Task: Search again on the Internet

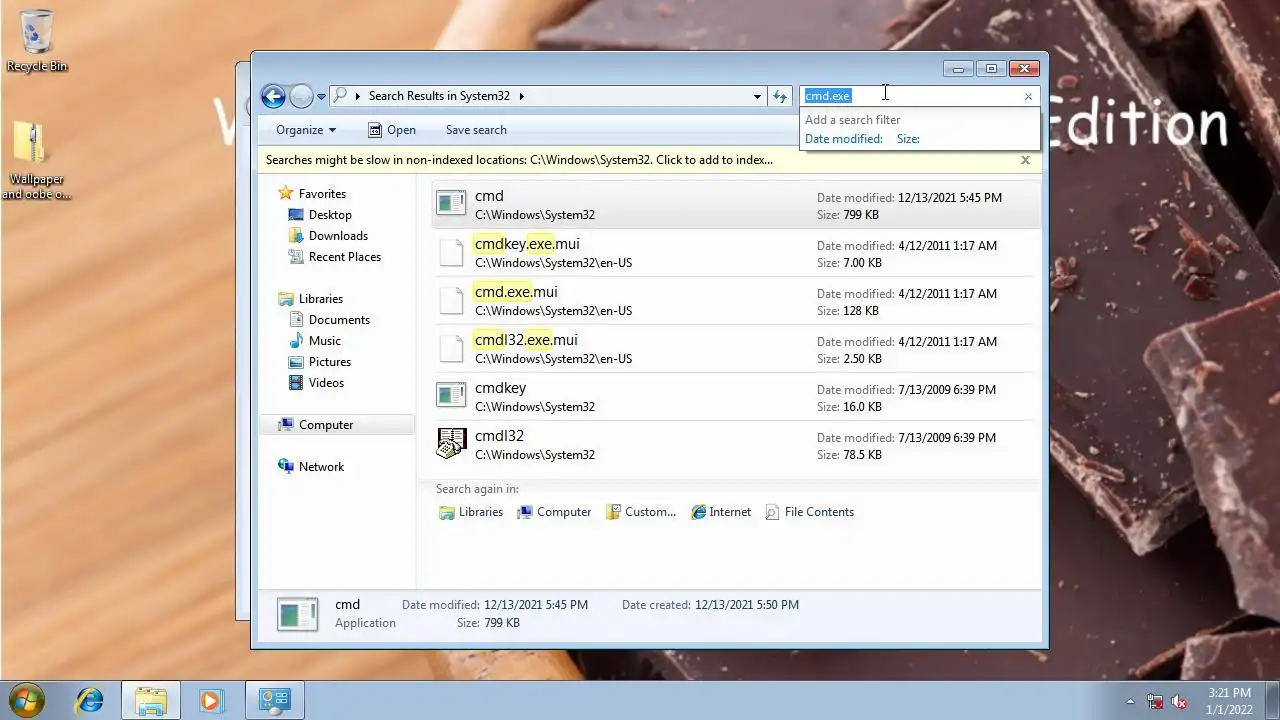Action: (720, 512)
